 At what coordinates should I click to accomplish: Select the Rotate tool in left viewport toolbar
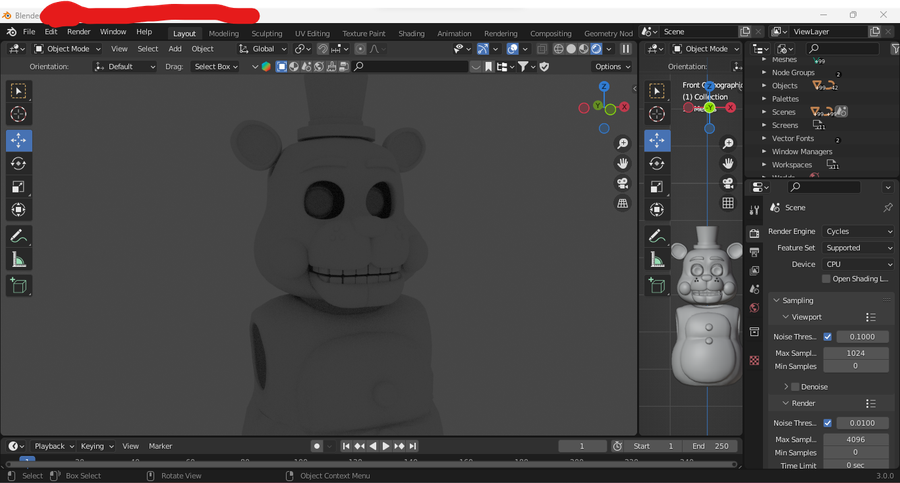[x=18, y=164]
